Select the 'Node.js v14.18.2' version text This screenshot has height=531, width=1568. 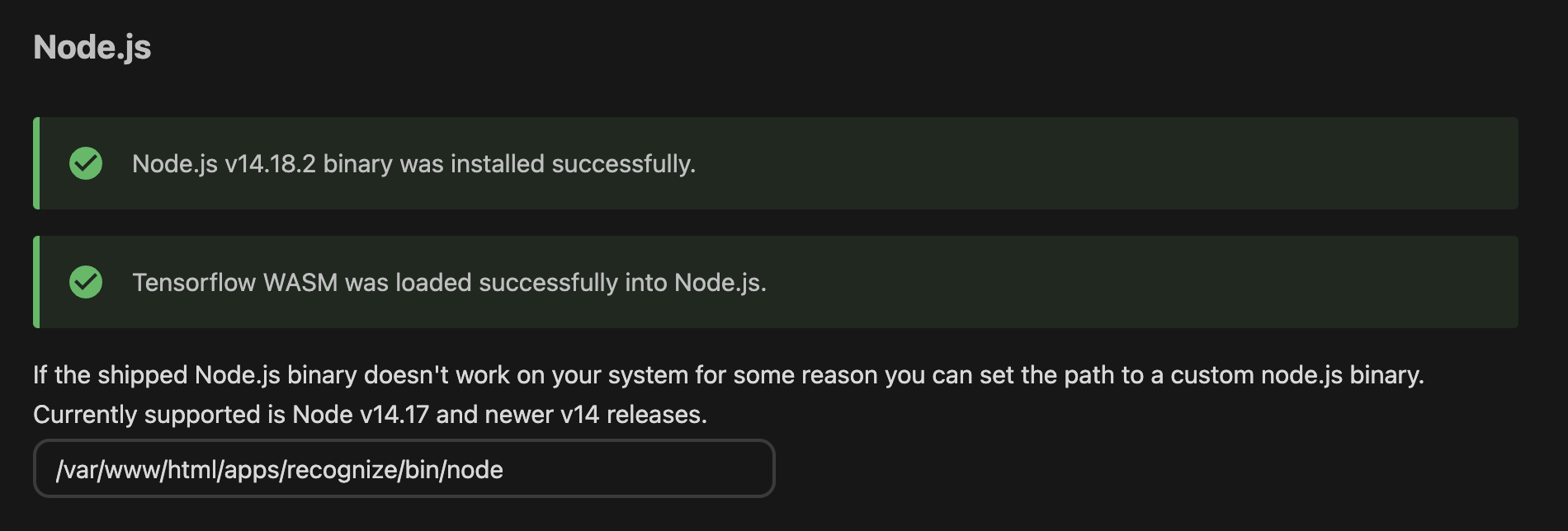tap(223, 164)
